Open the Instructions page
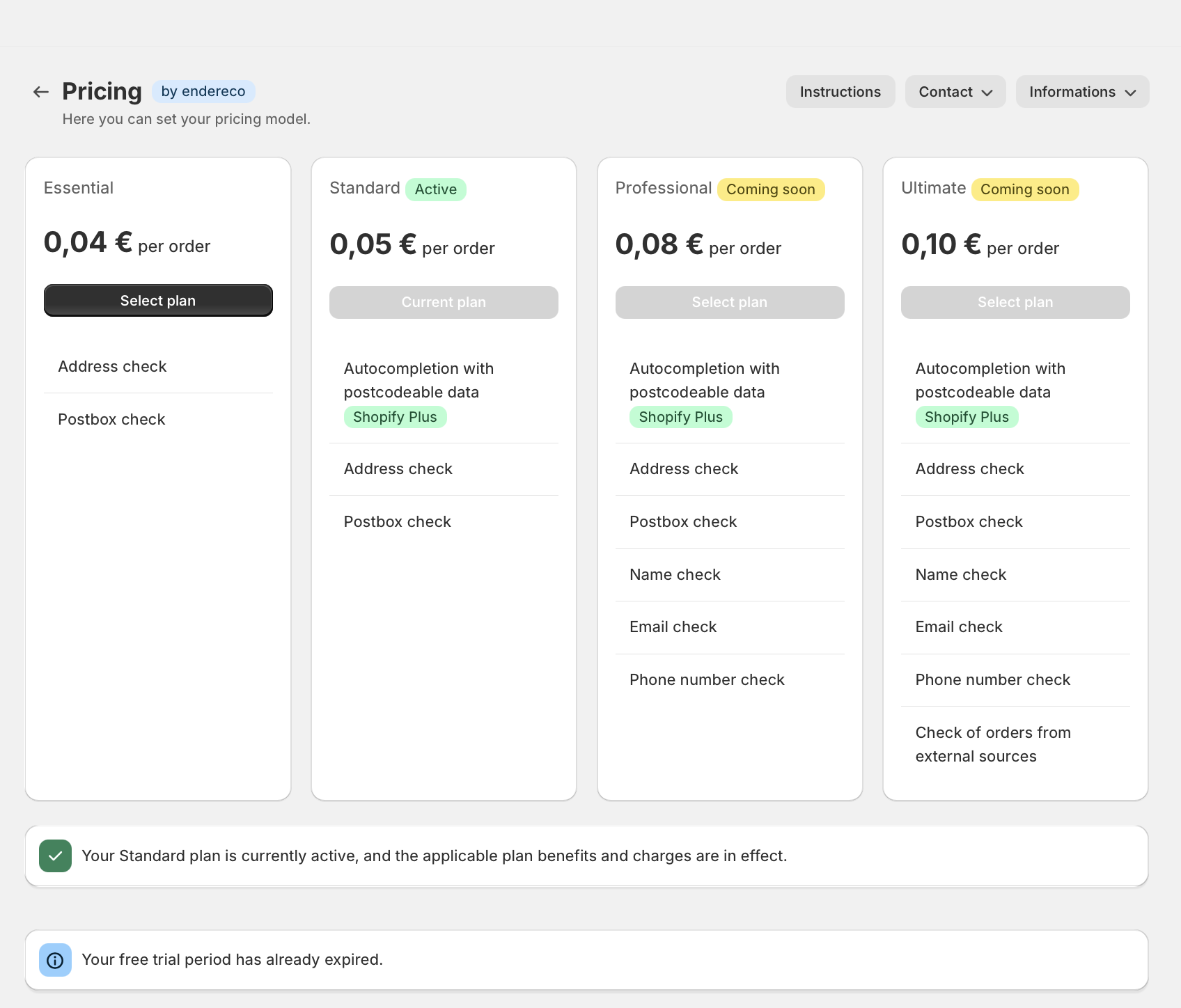Image resolution: width=1181 pixels, height=1008 pixels. coord(840,92)
